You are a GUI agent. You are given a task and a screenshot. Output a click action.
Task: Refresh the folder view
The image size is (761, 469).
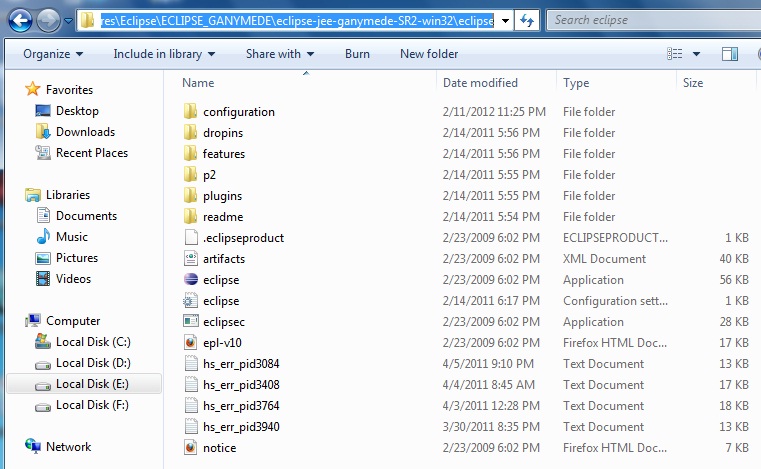[x=527, y=20]
